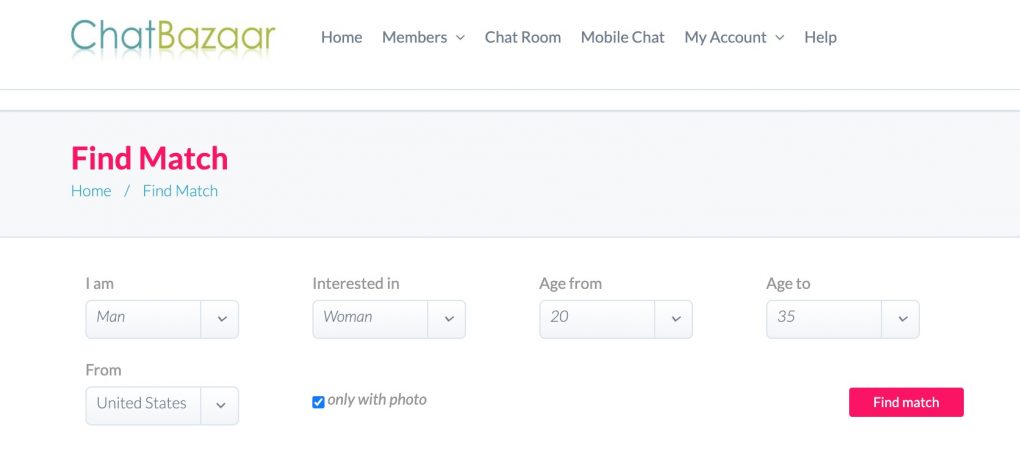Expand the My Account menu chevron
This screenshot has height=462, width=1020.
pos(780,38)
